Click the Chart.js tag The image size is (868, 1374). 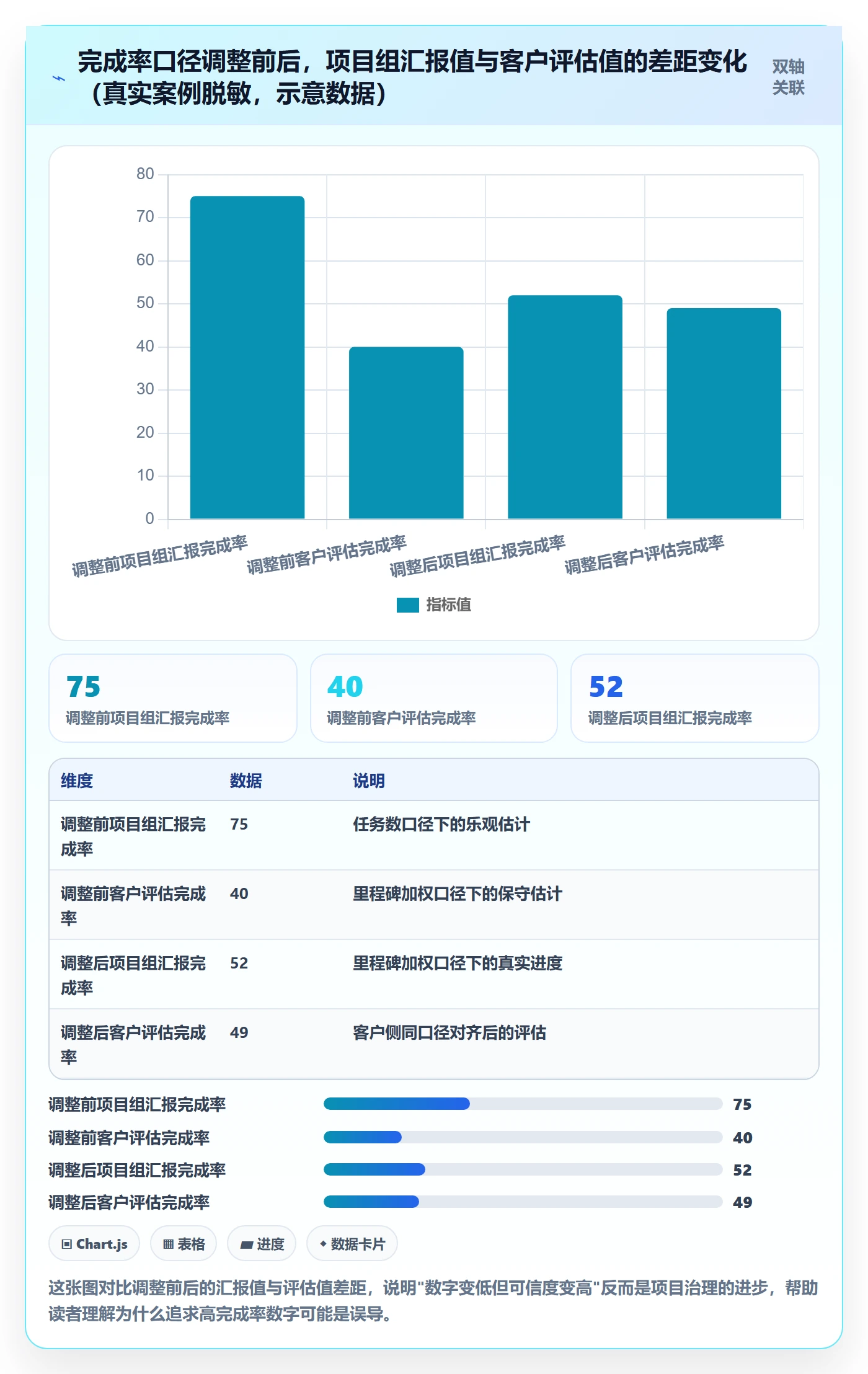coord(94,1243)
